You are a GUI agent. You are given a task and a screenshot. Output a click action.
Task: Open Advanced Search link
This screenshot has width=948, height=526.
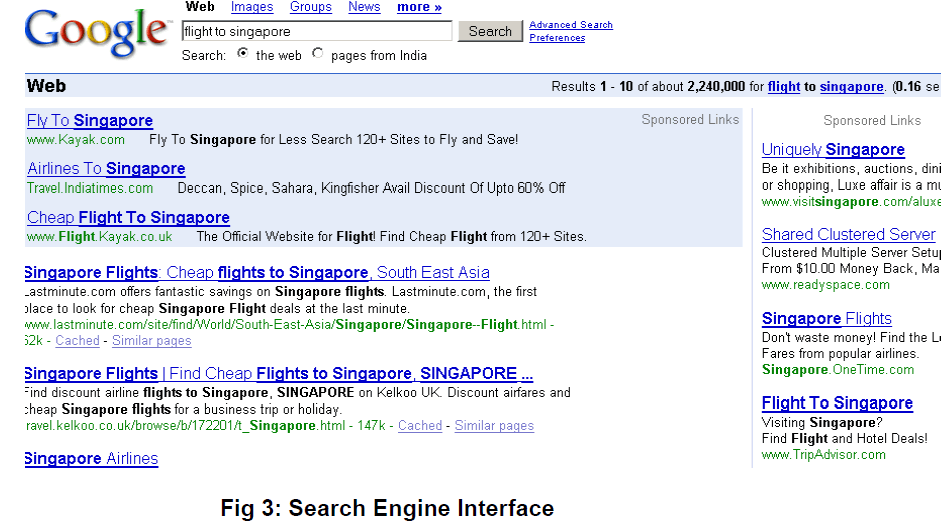point(571,25)
